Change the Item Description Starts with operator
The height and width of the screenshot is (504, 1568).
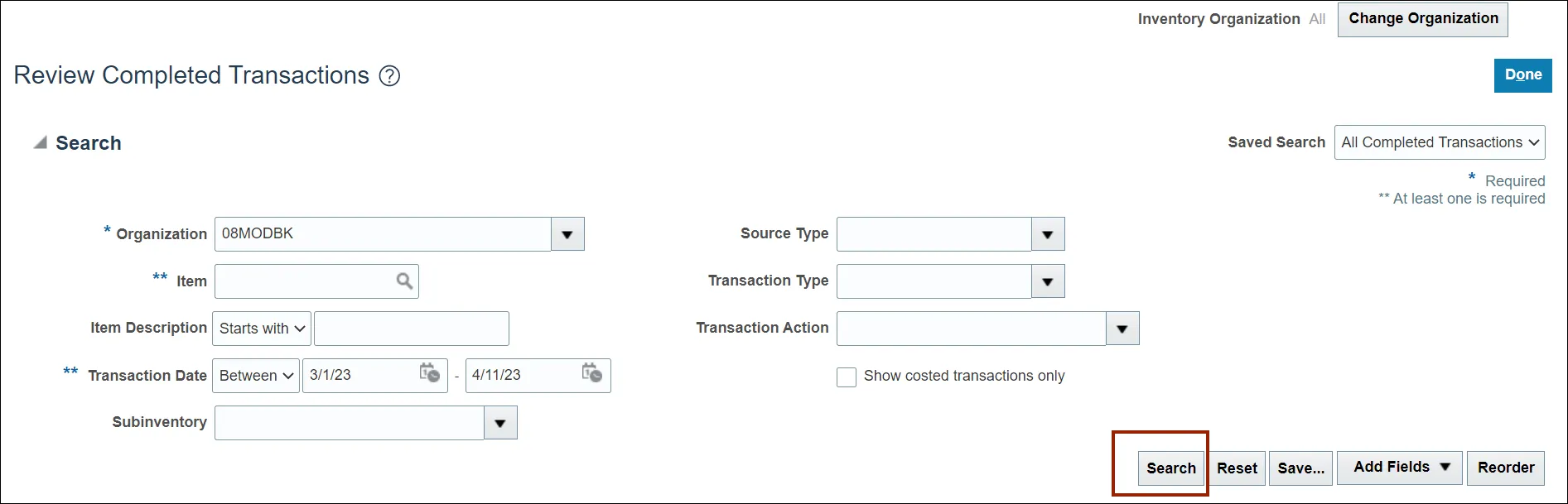262,329
